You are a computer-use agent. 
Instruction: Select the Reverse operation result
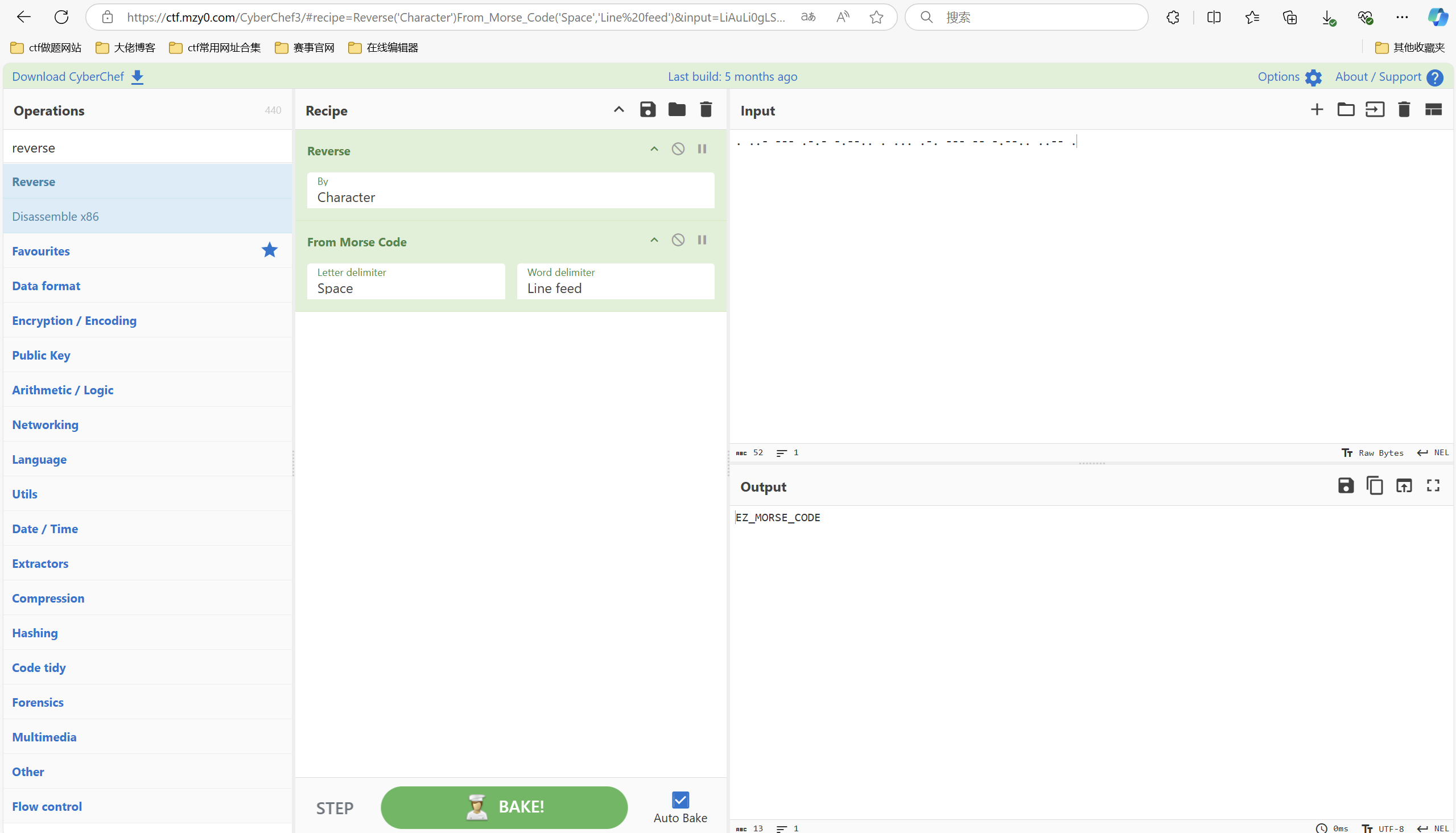coord(147,182)
